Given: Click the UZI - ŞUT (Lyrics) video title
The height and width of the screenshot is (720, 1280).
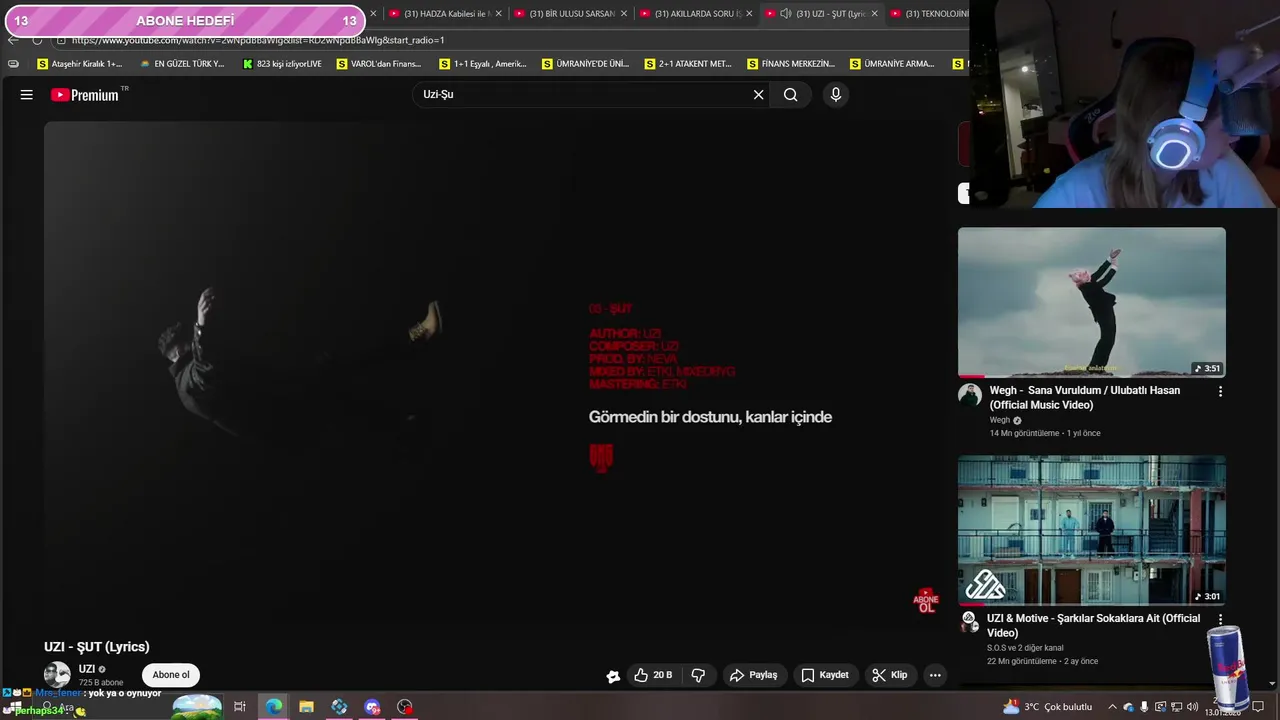Looking at the screenshot, I should click(97, 647).
